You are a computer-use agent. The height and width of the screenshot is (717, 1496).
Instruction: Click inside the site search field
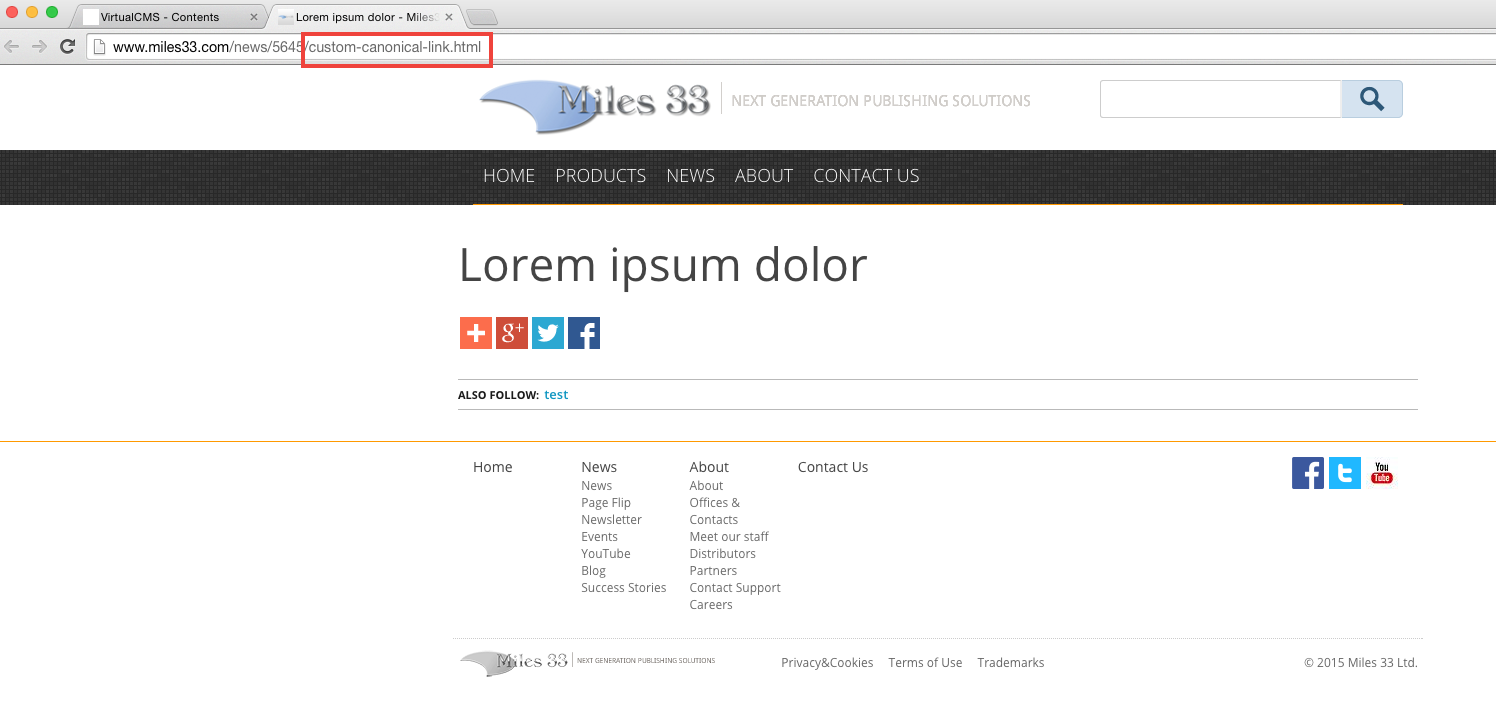[x=1220, y=99]
